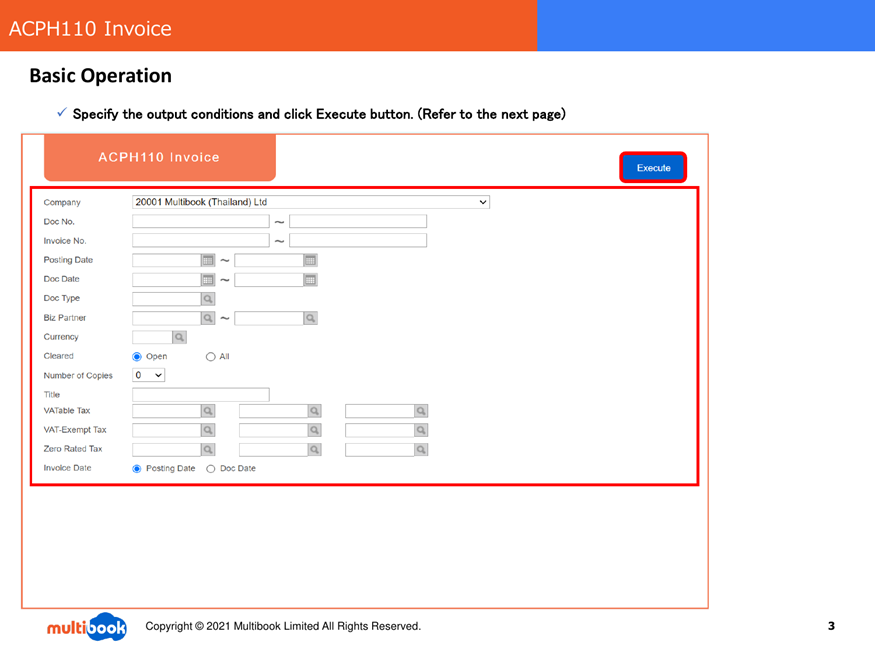Screen dimensions: 875x656
Task: Click the first VATable Tax input field
Action: [x=167, y=411]
